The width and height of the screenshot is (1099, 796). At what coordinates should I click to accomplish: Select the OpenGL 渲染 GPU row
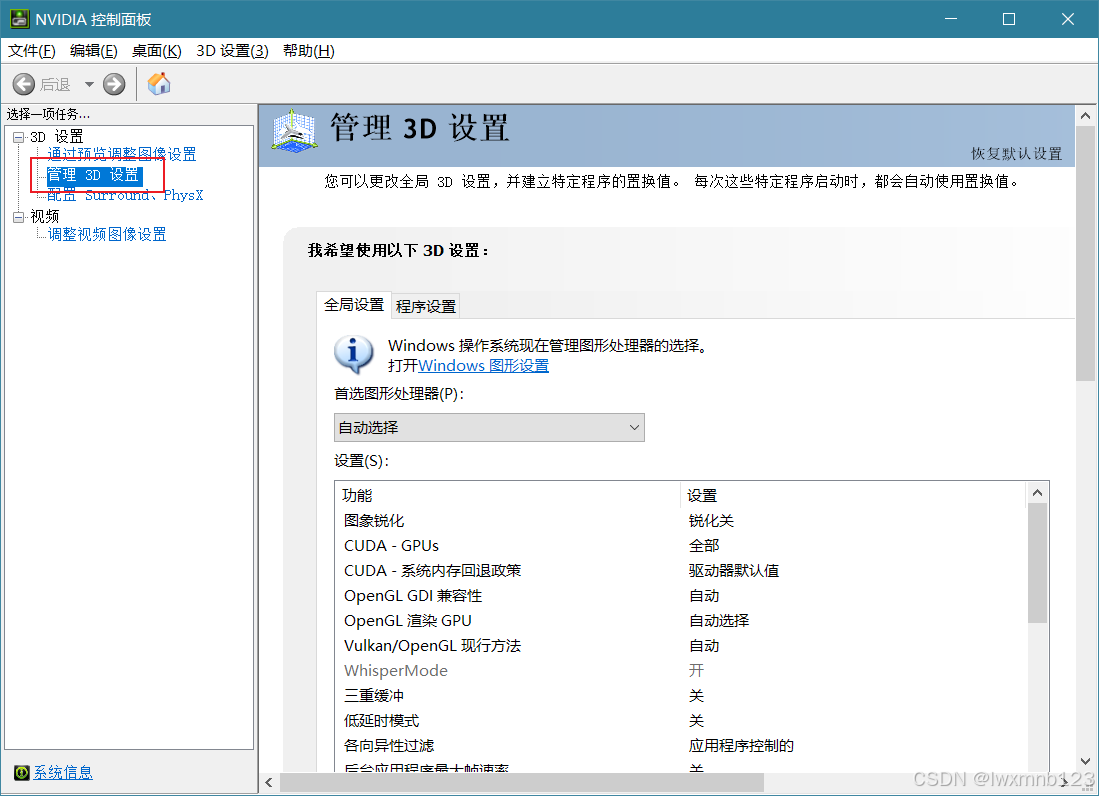pyautogui.click(x=681, y=621)
